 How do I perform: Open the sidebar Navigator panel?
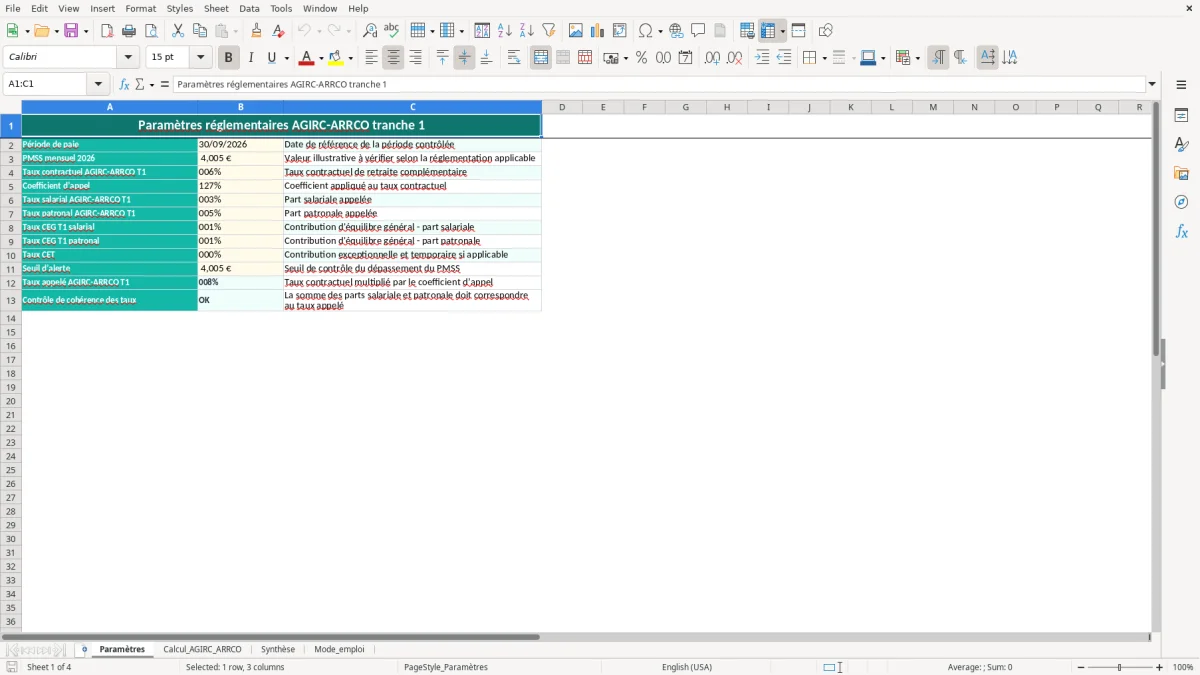(1181, 202)
